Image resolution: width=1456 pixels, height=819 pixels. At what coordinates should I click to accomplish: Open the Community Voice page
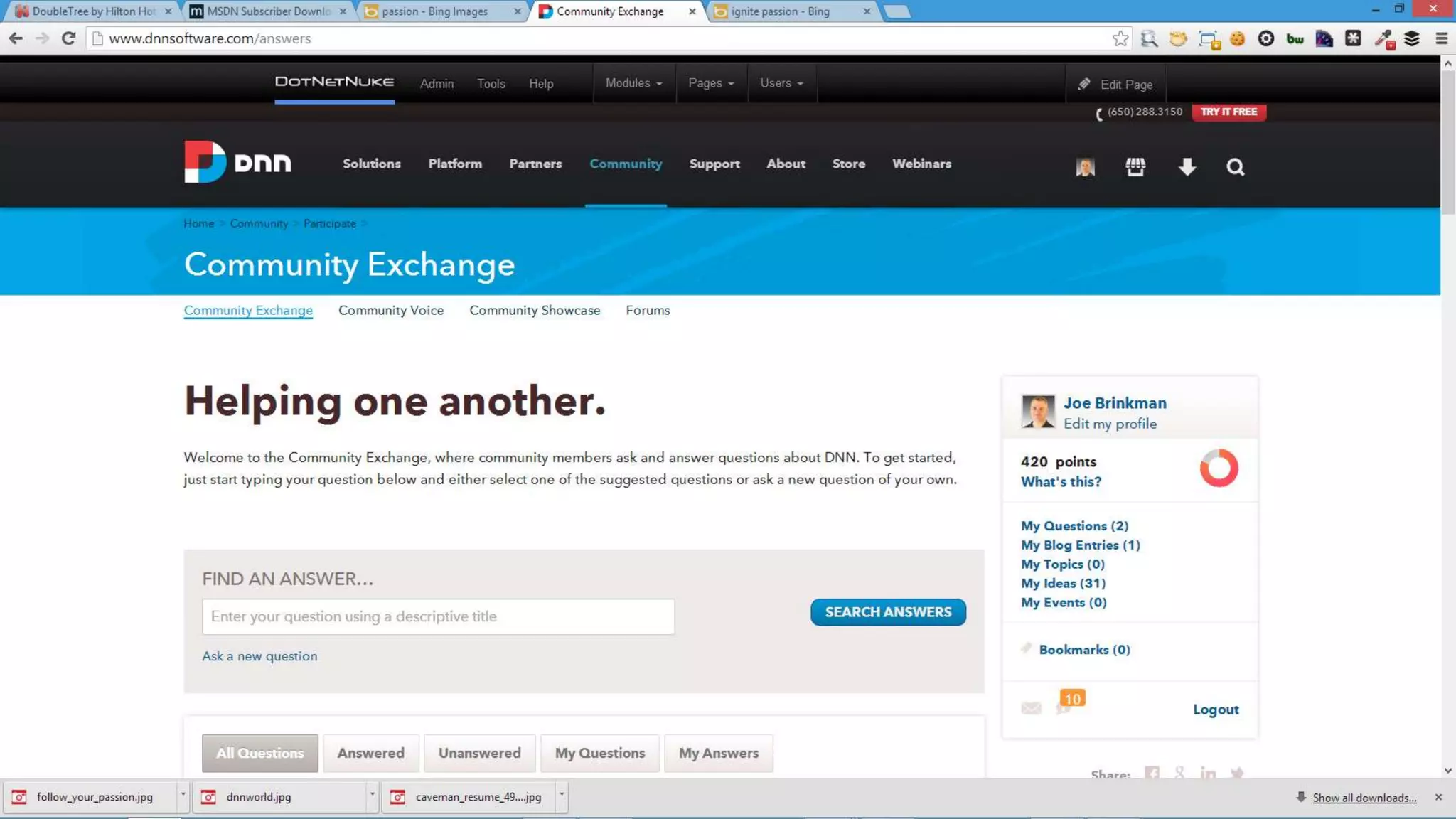coord(390,311)
